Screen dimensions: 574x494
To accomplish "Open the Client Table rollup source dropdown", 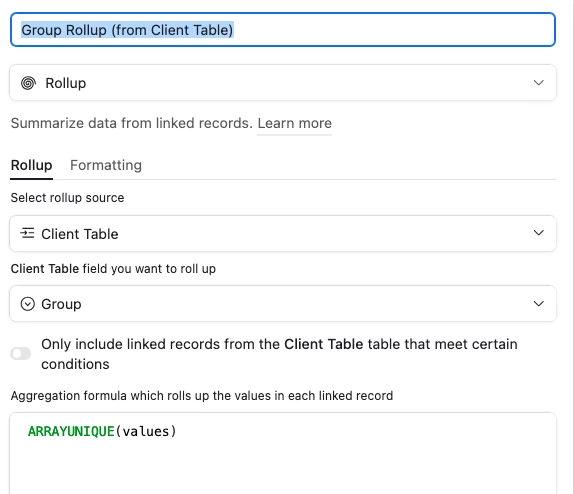I will pos(283,234).
